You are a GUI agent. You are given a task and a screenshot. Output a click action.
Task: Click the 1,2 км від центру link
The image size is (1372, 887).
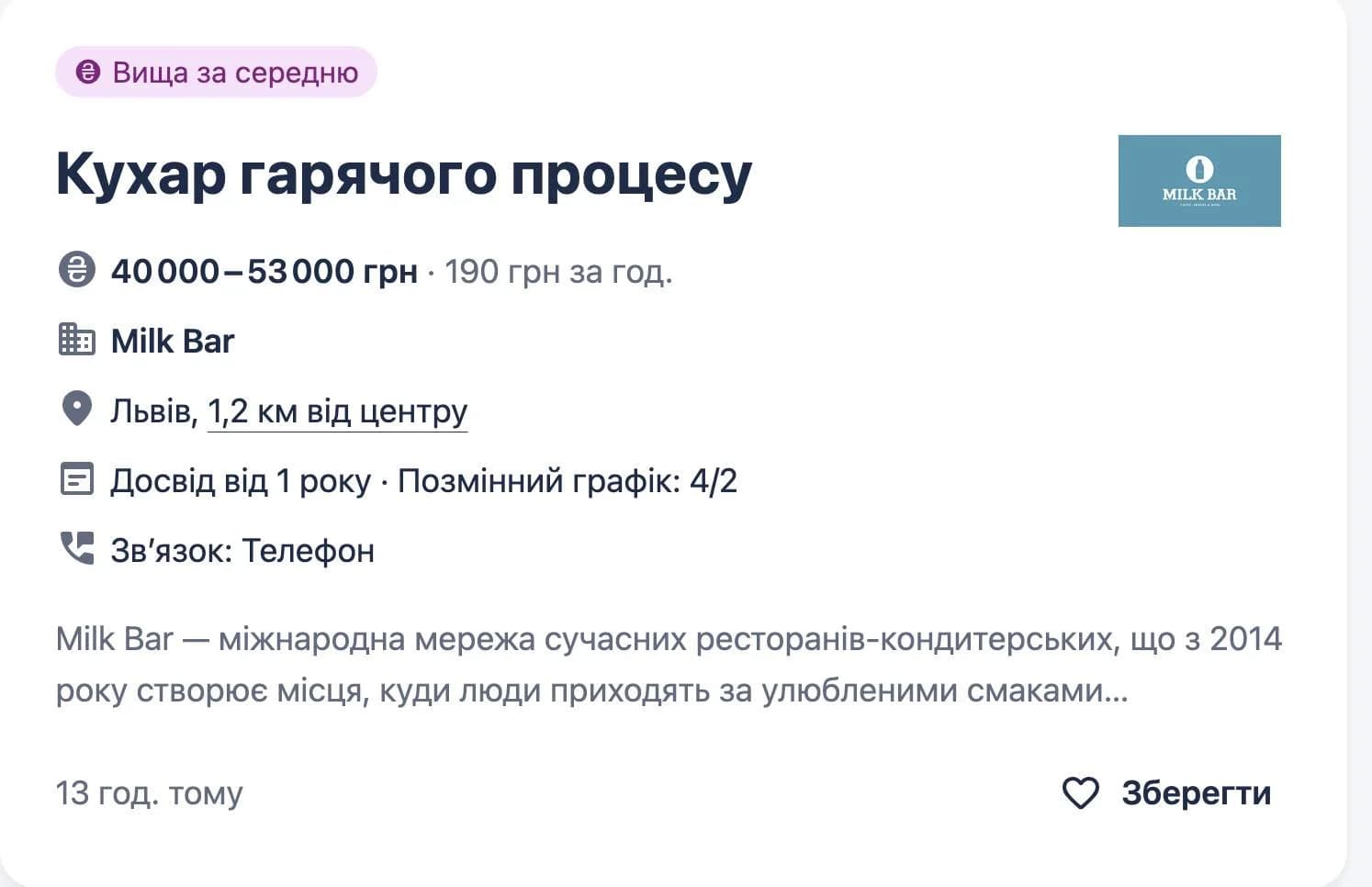pos(338,410)
